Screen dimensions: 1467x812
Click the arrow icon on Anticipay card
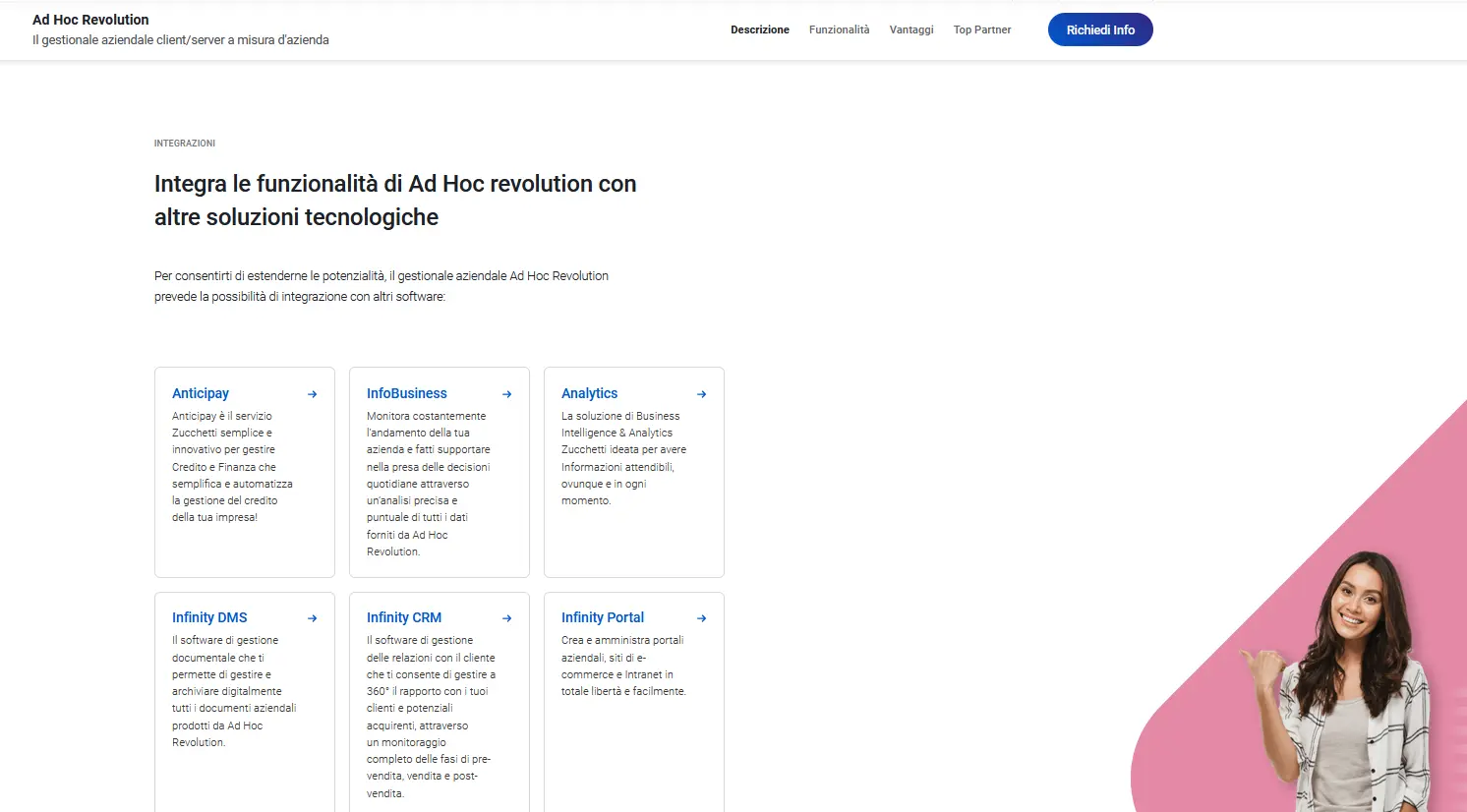tap(313, 394)
